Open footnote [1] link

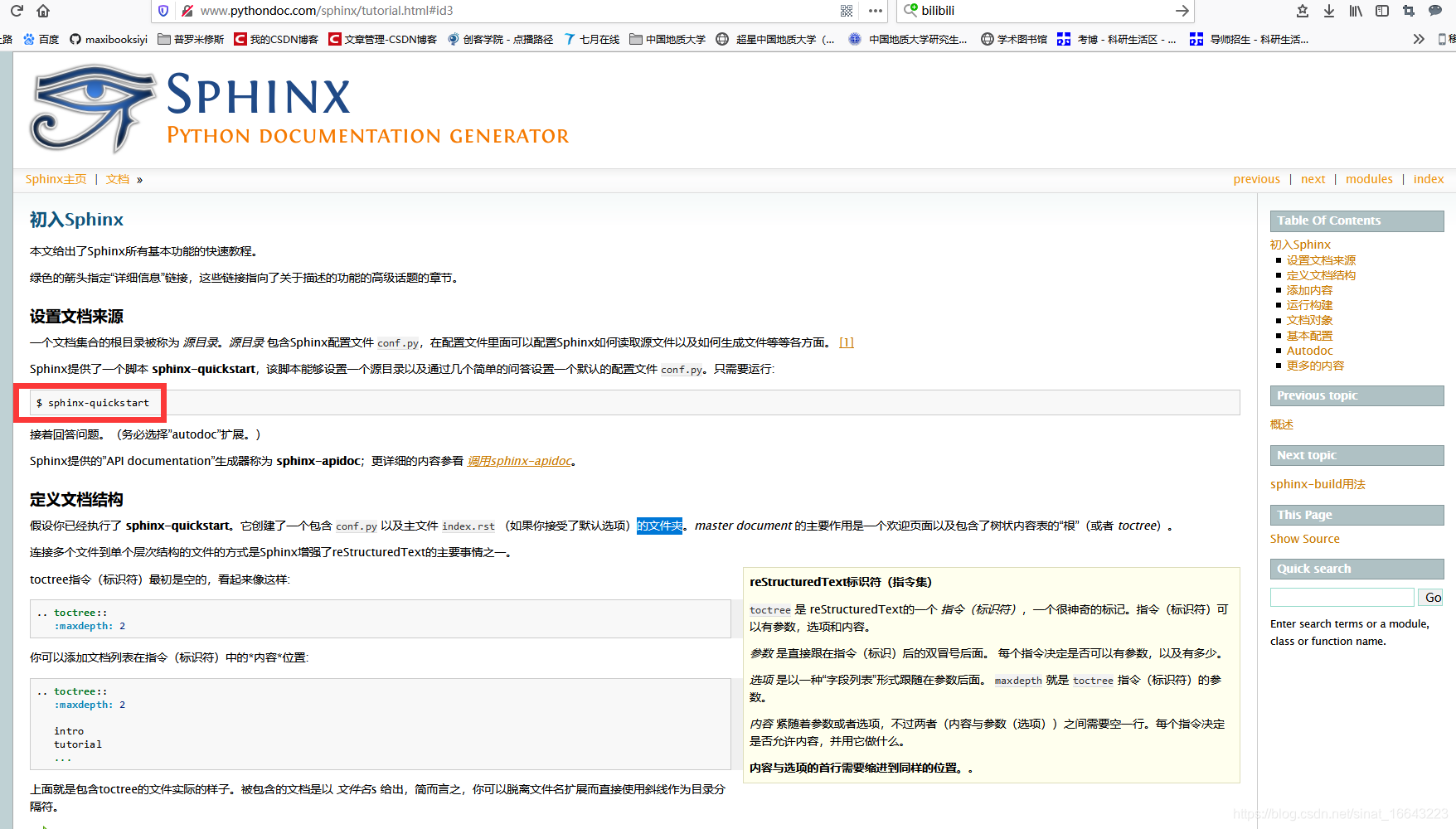click(846, 342)
